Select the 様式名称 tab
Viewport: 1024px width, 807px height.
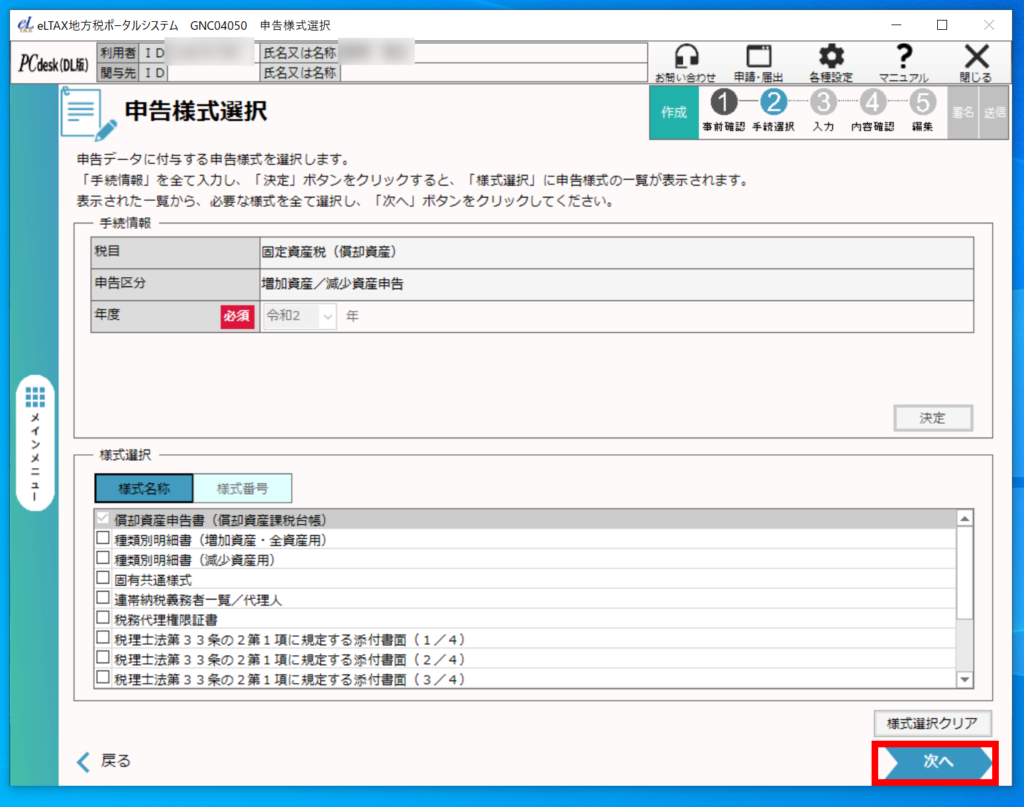[x=143, y=488]
